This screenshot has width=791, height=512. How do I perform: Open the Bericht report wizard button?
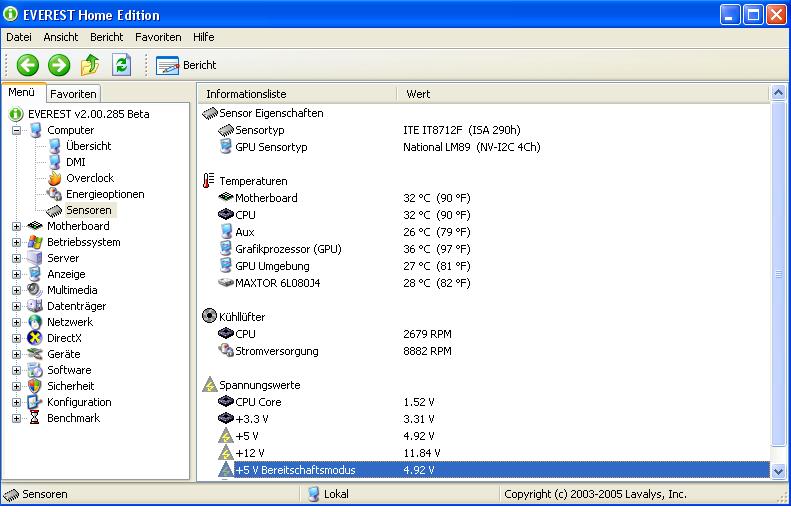click(186, 65)
